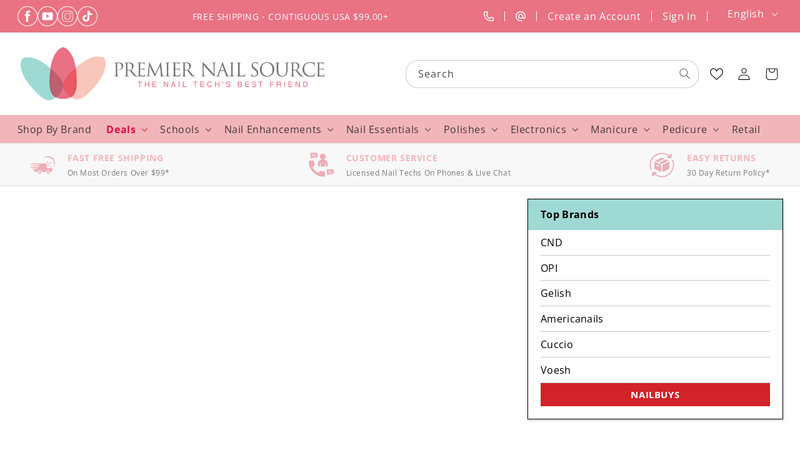
Task: Click the easy returns box icon
Action: 662,165
